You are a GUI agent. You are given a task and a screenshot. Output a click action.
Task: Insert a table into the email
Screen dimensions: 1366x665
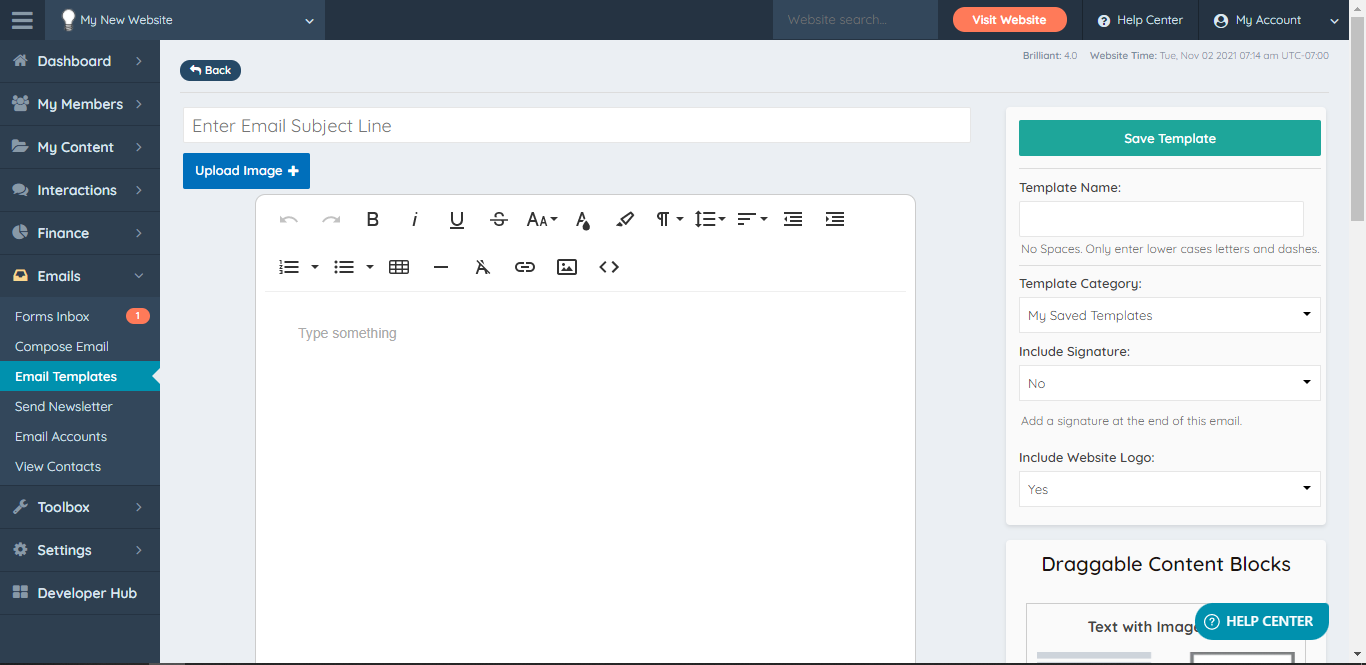399,266
